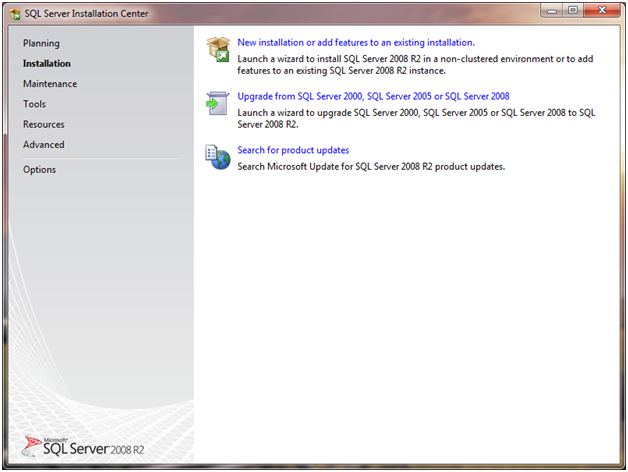628x472 pixels.
Task: Click the 'Search Microsoft Update for SQL Server' description
Action: pyautogui.click(x=371, y=166)
